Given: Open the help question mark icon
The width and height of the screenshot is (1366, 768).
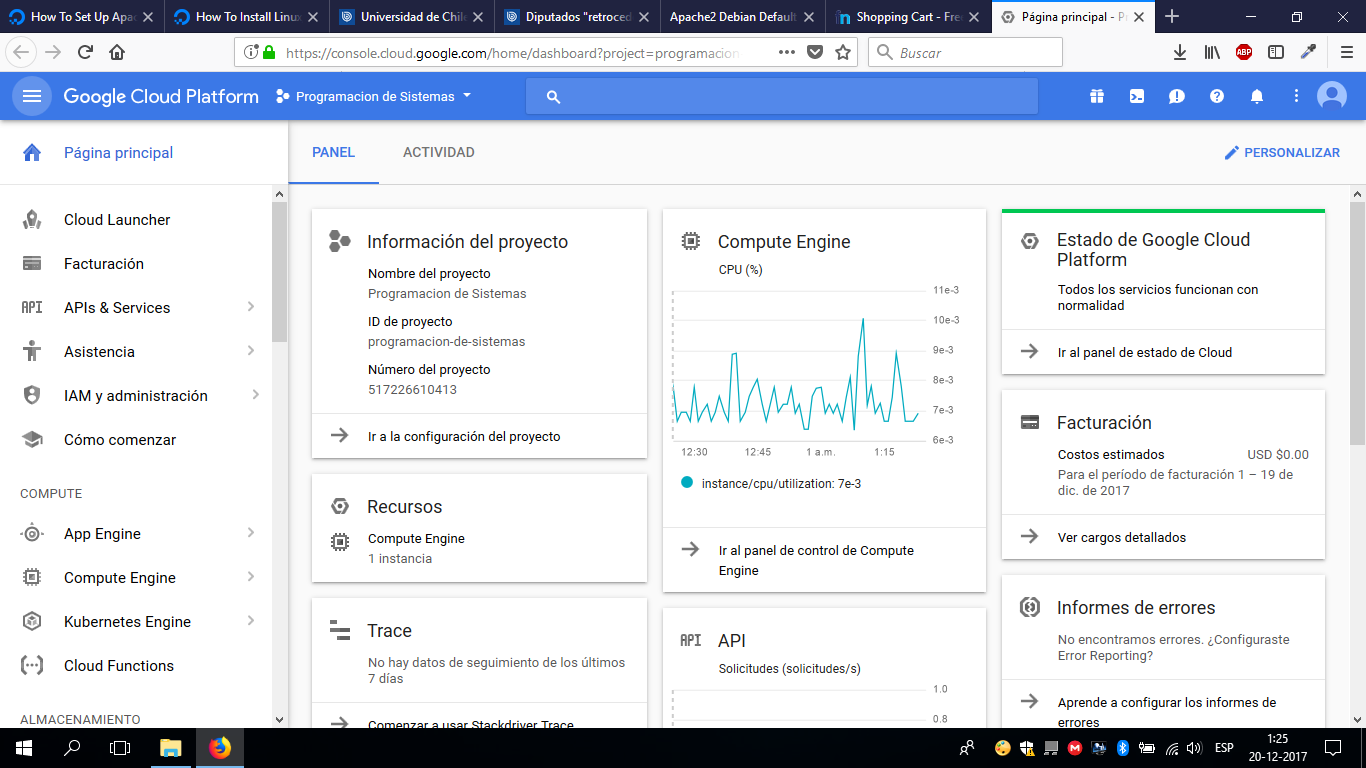Looking at the screenshot, I should (x=1217, y=96).
